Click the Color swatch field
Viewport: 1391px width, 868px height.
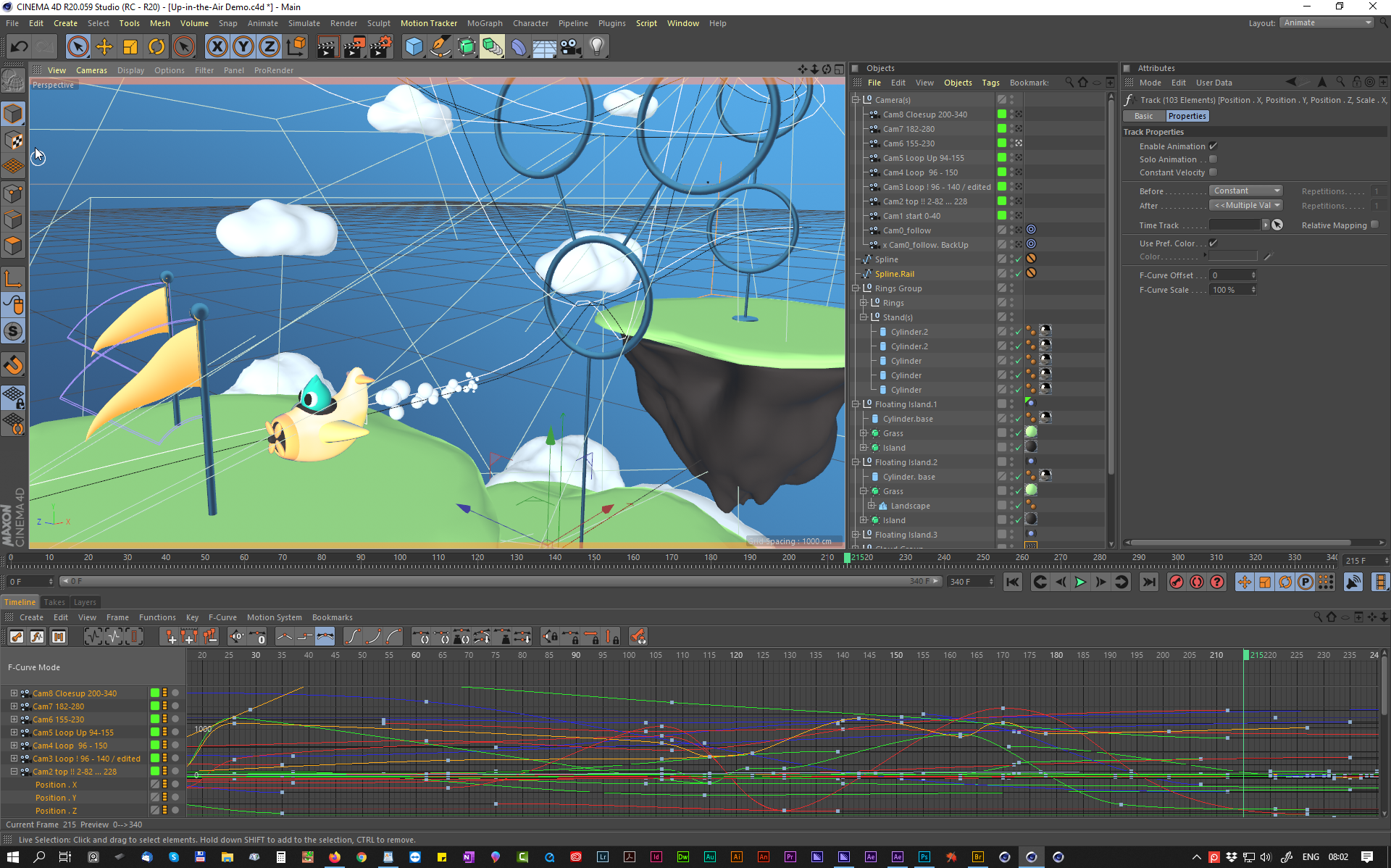coord(1232,256)
